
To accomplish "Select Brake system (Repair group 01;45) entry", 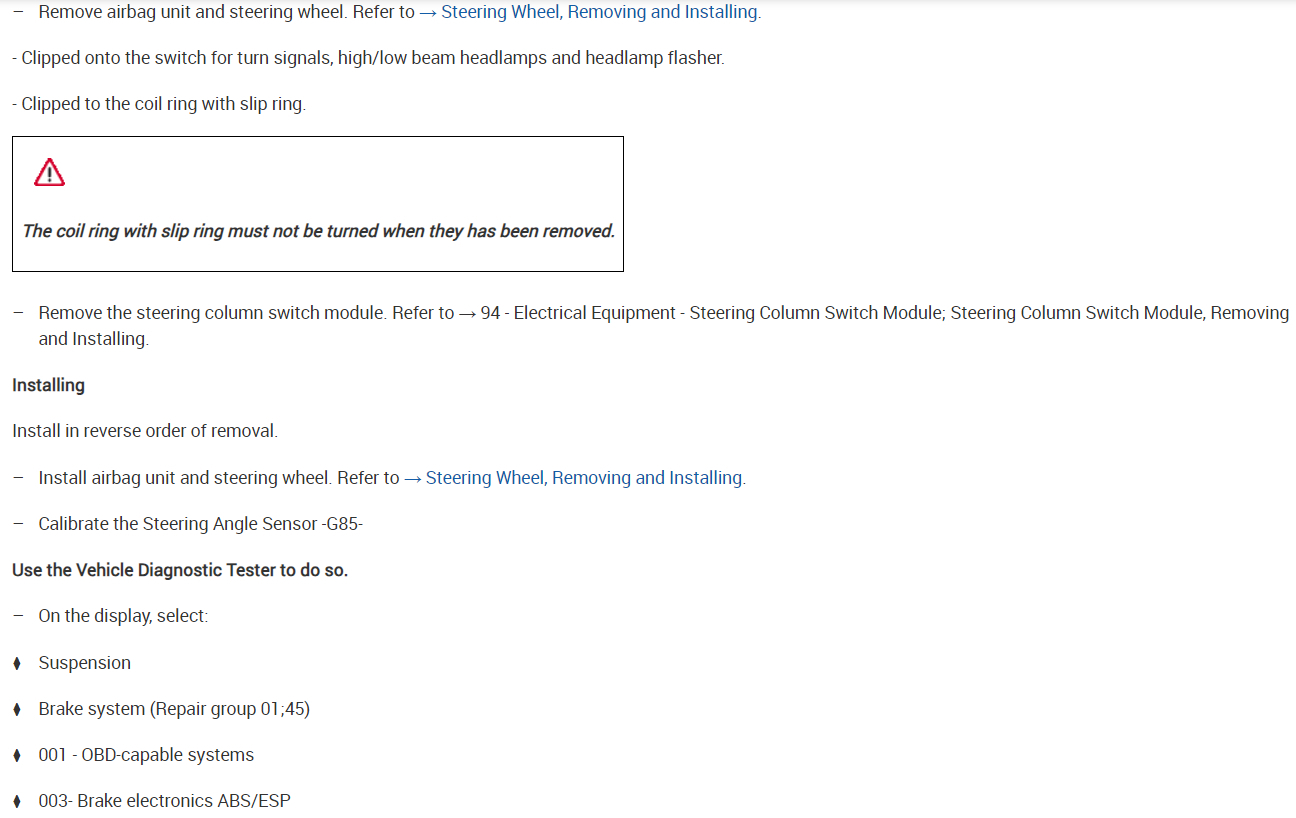I will click(174, 709).
